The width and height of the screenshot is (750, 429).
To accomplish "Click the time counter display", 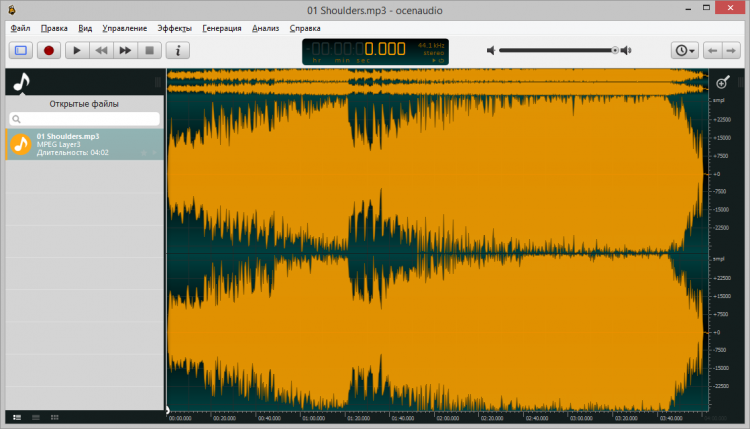I will point(375,52).
